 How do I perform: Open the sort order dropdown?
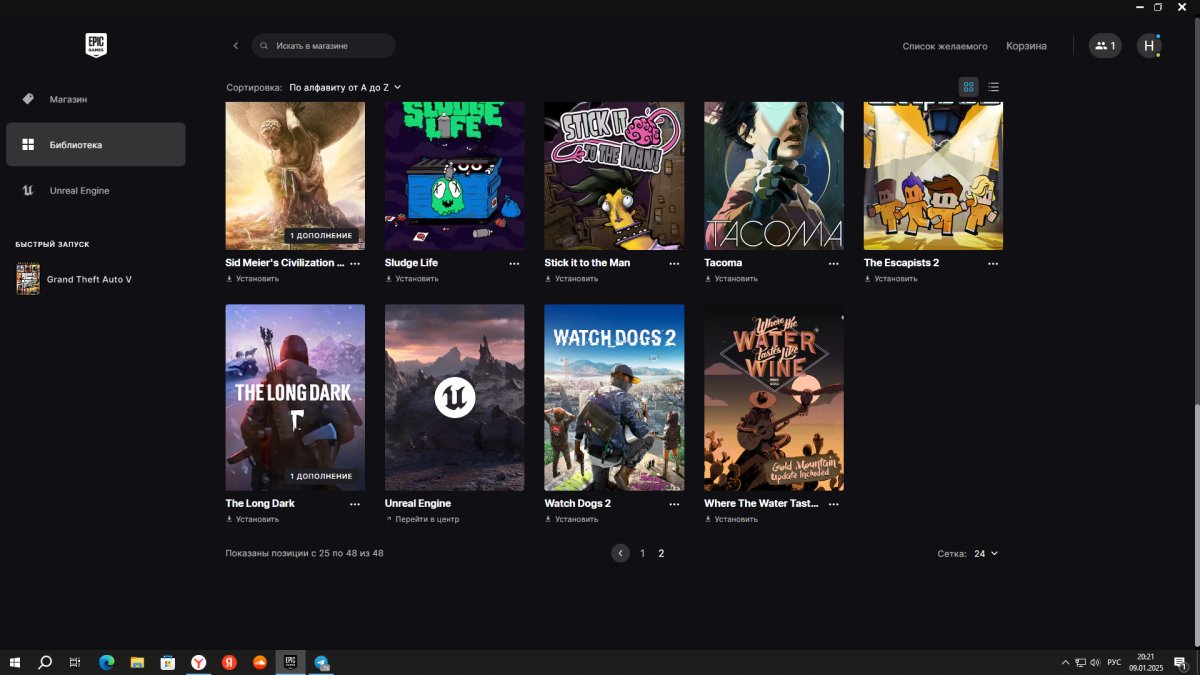pos(345,87)
